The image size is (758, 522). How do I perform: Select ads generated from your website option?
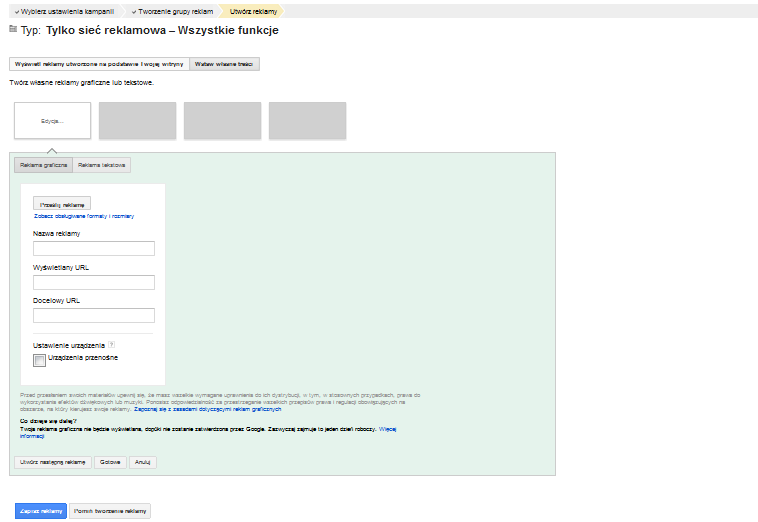[99, 63]
